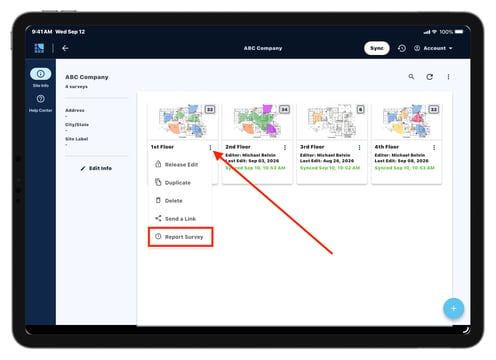496x360 pixels.
Task: Click the refresh surveys icon
Action: [x=430, y=77]
